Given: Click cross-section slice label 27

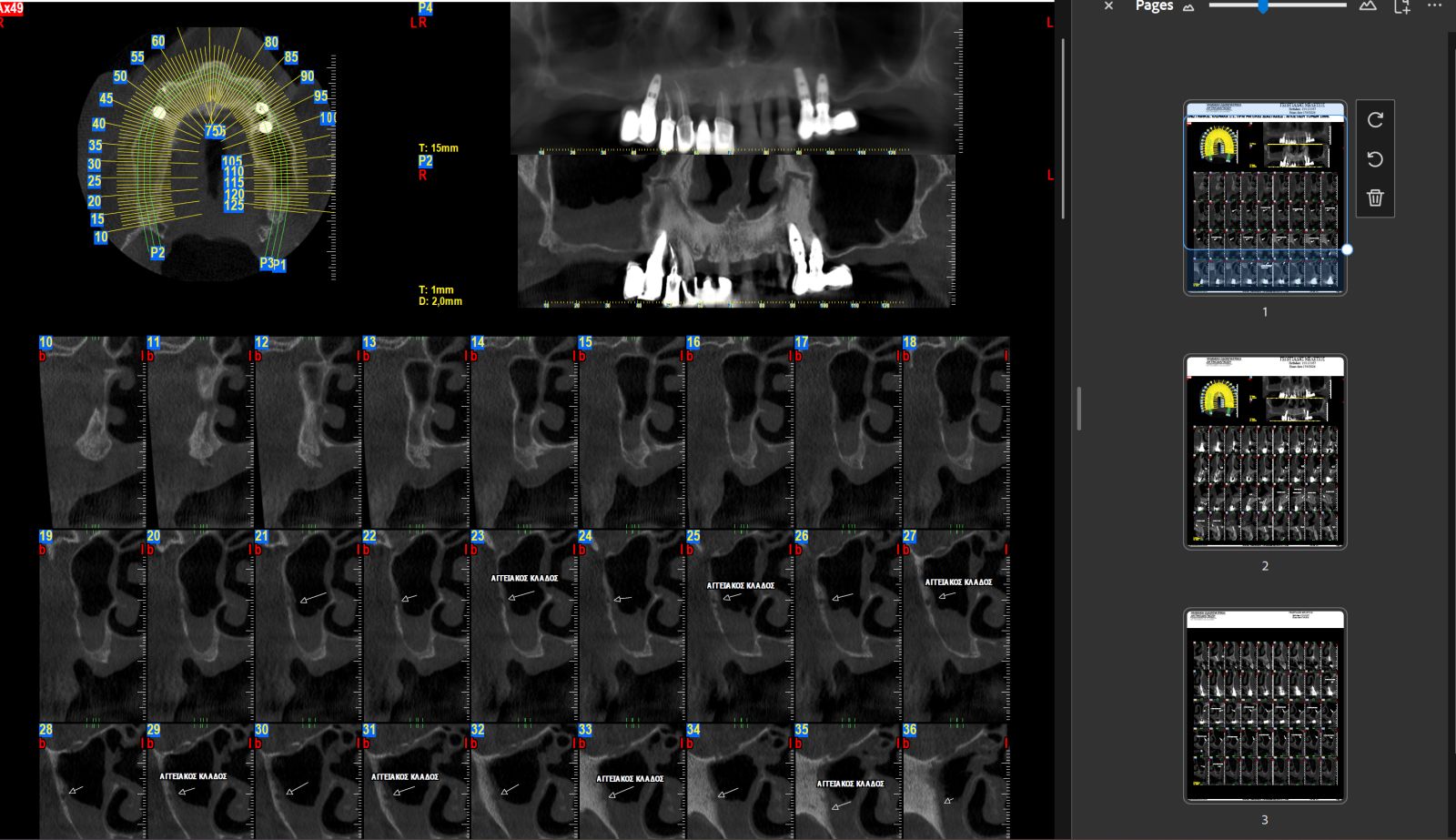Looking at the screenshot, I should (910, 536).
